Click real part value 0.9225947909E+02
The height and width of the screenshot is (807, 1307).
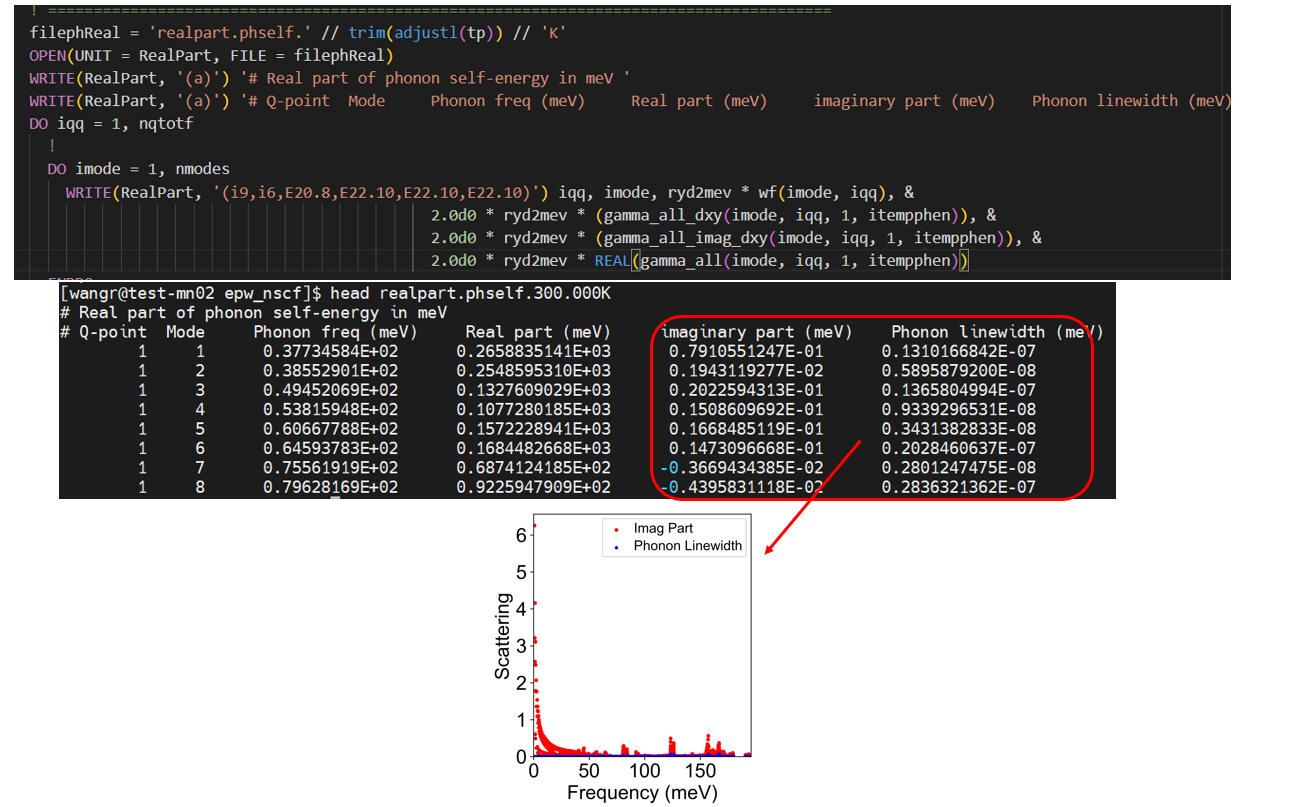[533, 488]
